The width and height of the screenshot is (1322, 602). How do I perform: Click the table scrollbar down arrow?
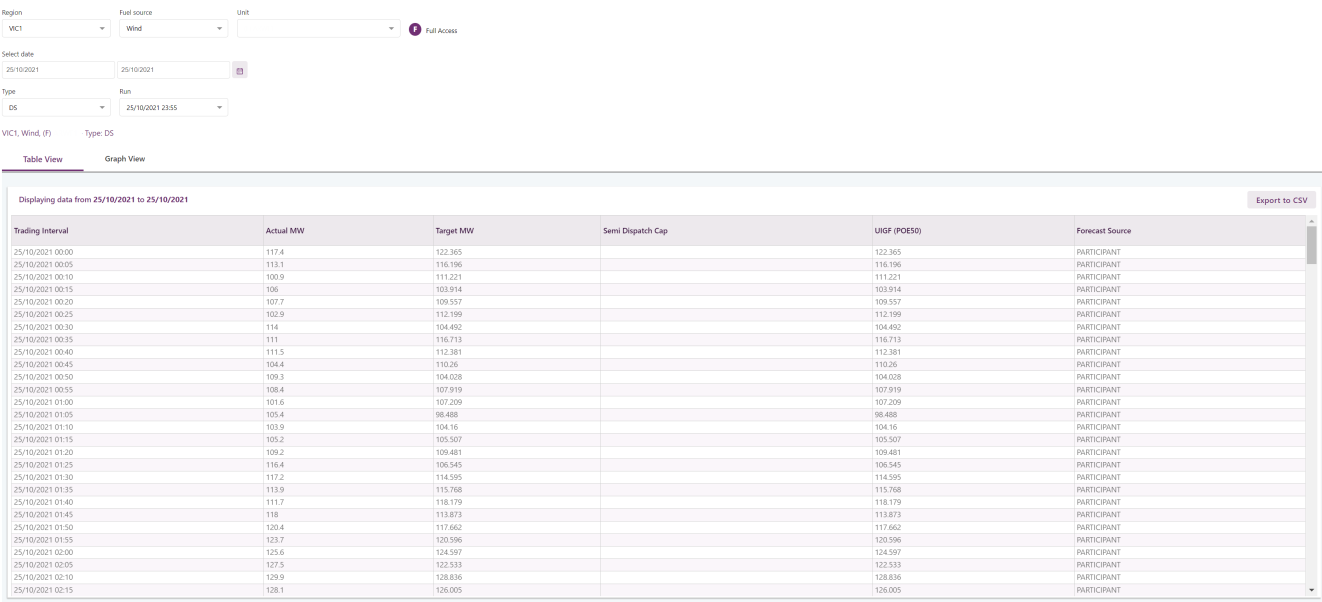[x=1311, y=591]
